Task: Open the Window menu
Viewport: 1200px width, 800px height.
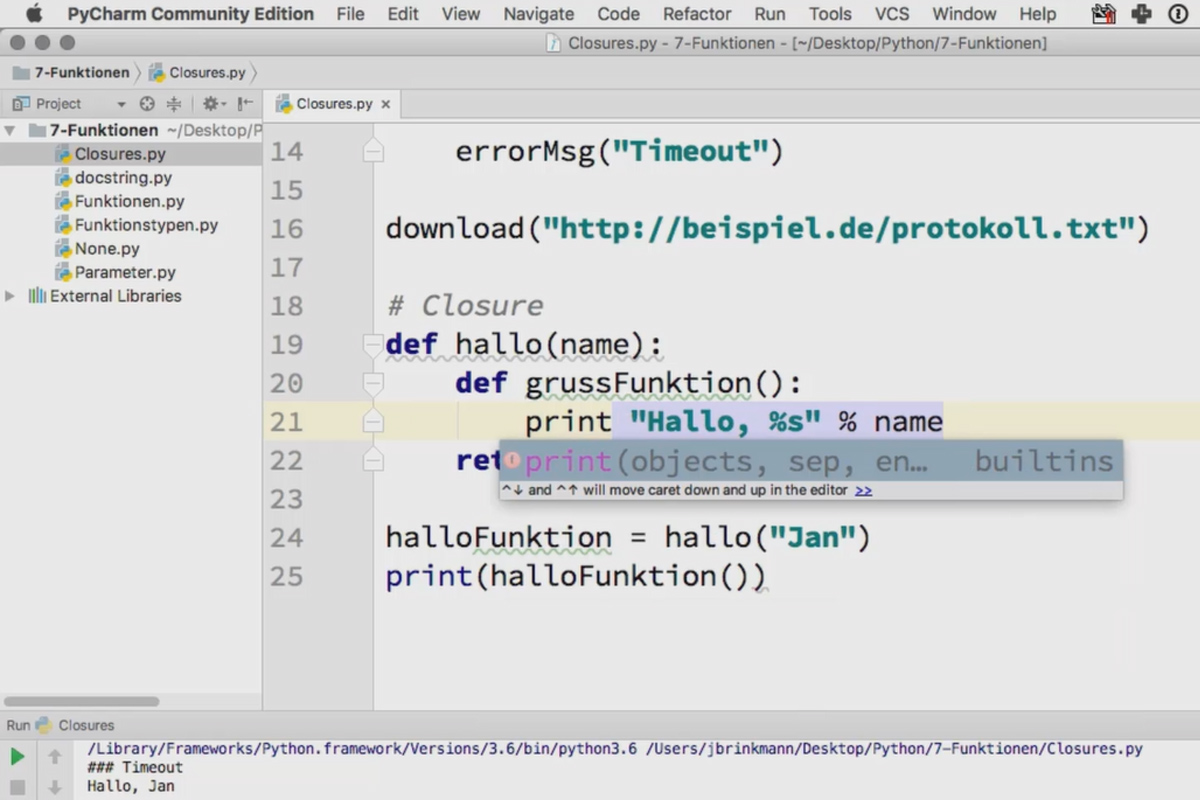Action: tap(964, 14)
